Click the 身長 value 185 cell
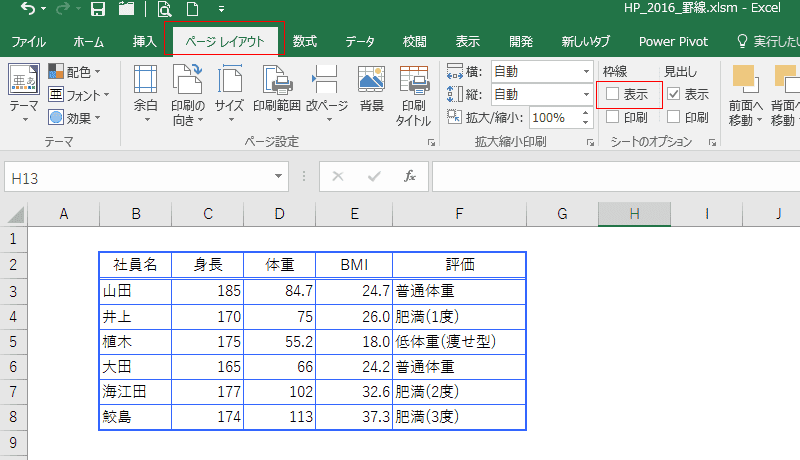800x460 pixels. pos(208,291)
